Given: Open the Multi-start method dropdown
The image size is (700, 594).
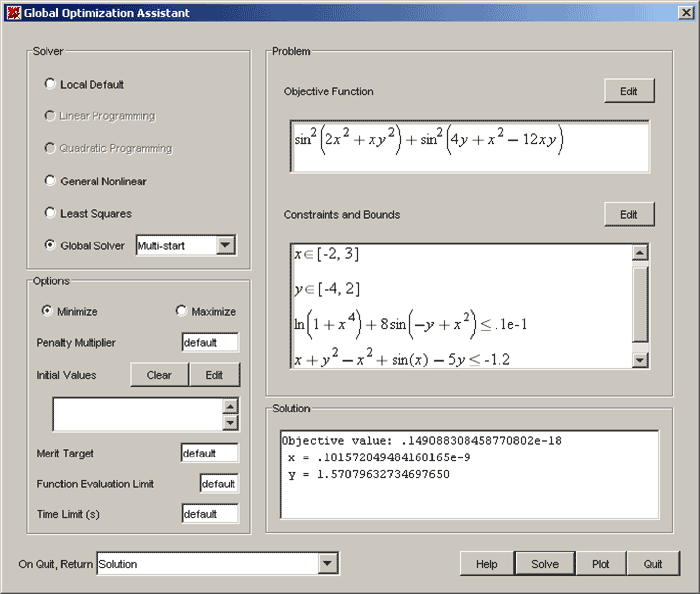Looking at the screenshot, I should click(x=225, y=245).
